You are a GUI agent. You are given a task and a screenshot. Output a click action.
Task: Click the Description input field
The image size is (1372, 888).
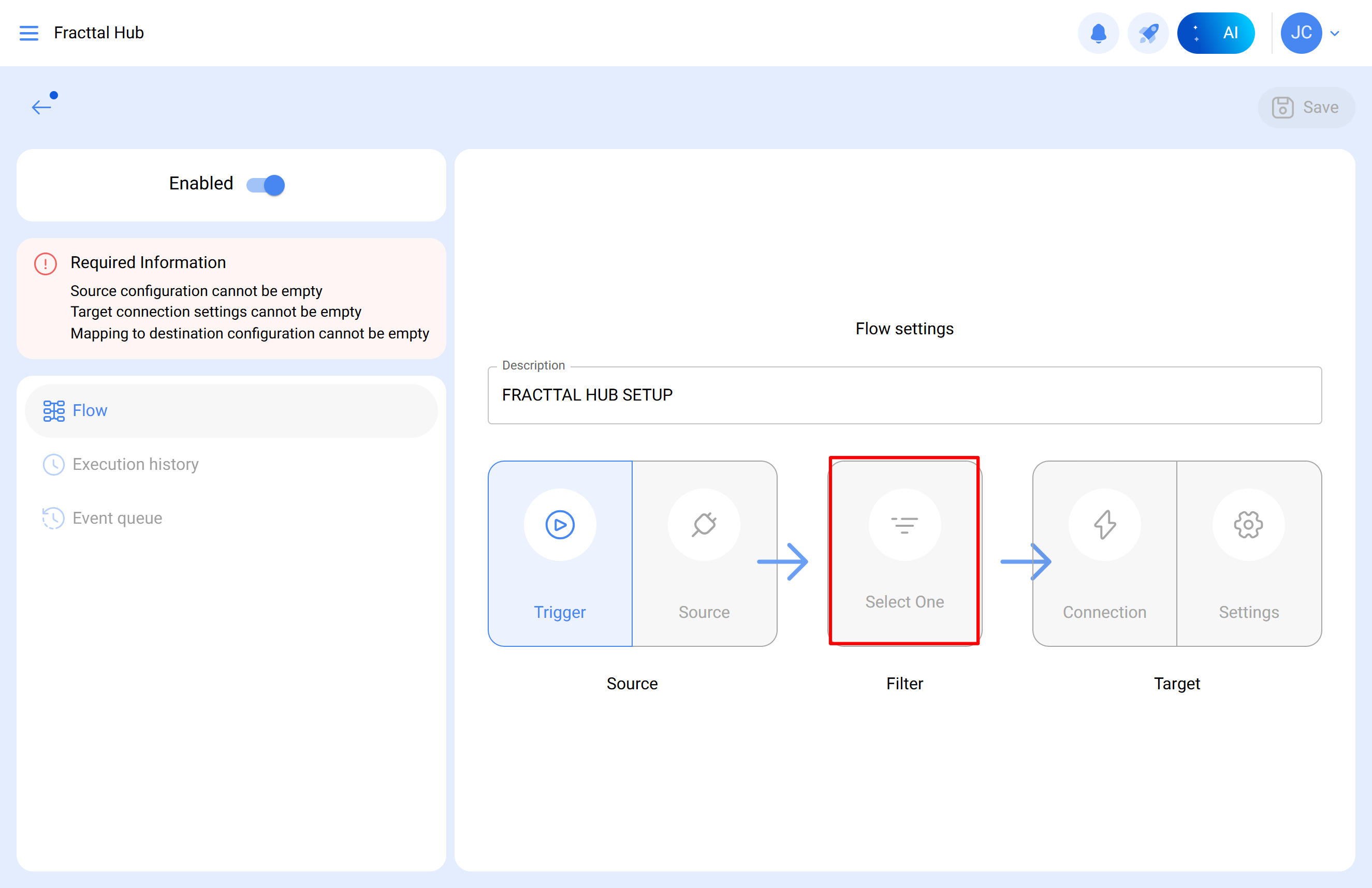(904, 395)
